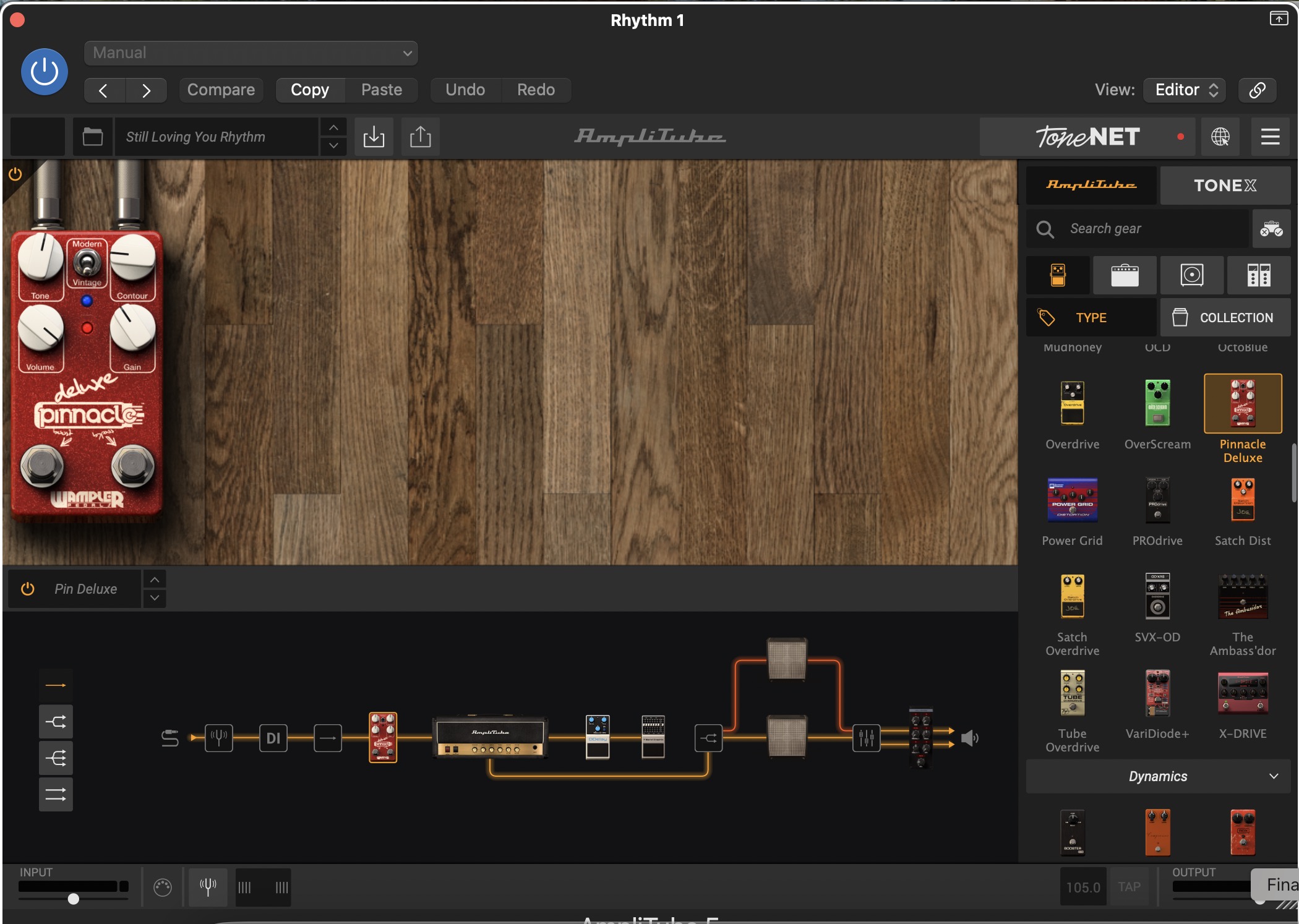Viewport: 1299px width, 924px height.
Task: Switch to the COLLECTION filter tab
Action: [x=1225, y=317]
